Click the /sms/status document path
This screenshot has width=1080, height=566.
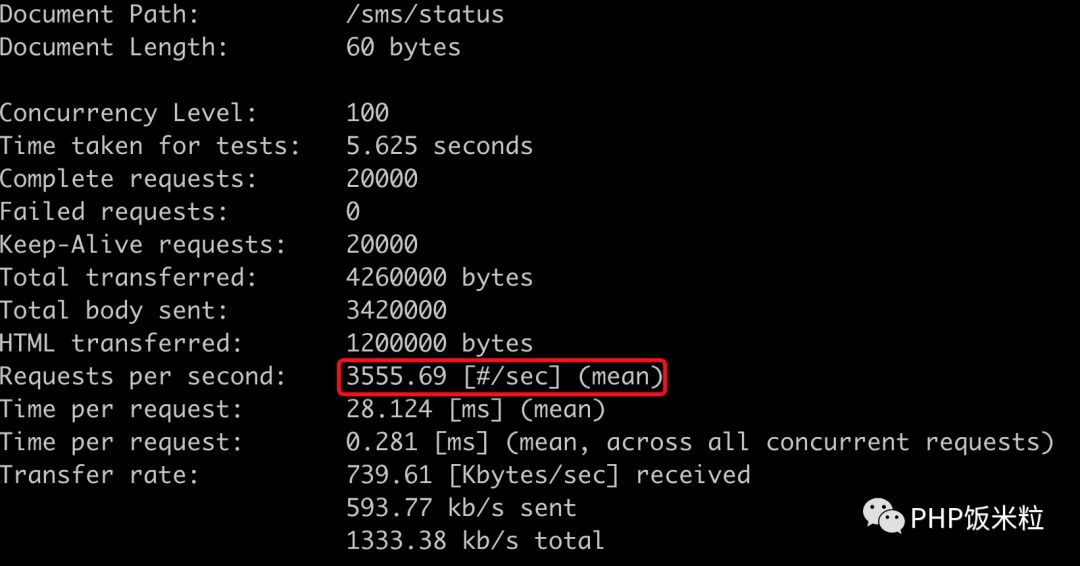click(425, 15)
